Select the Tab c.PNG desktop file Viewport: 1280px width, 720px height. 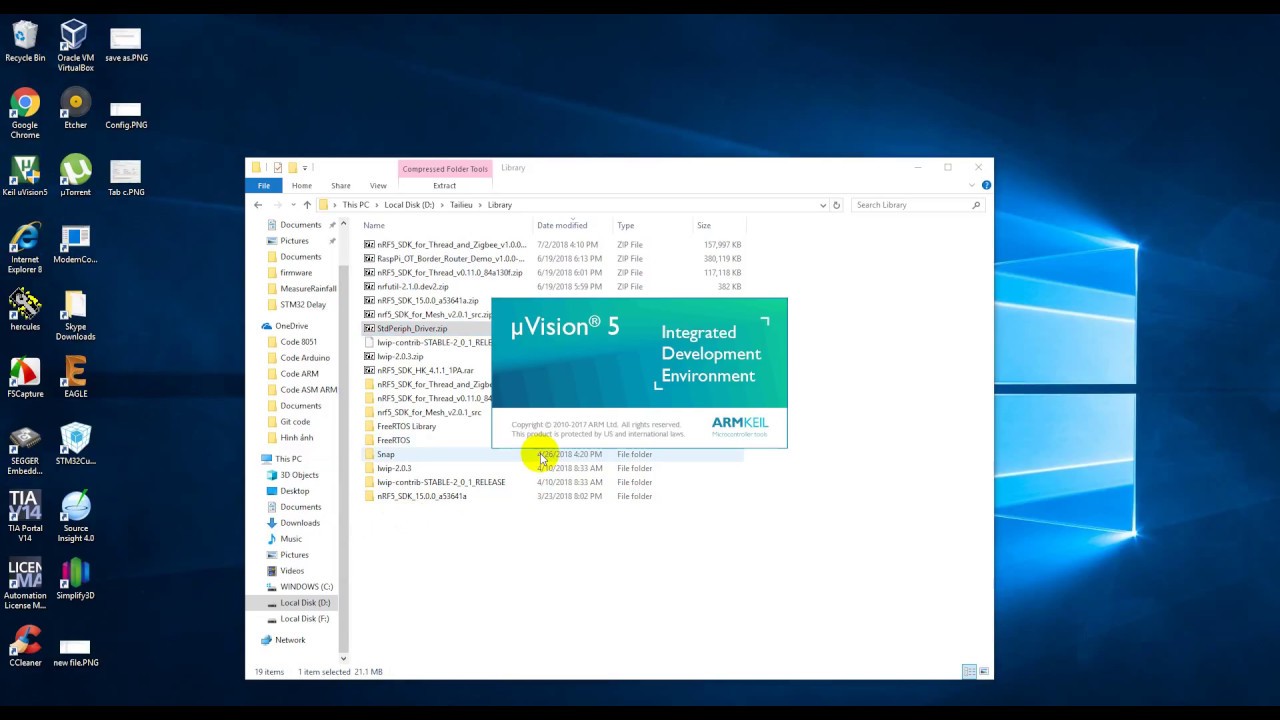pos(126,178)
